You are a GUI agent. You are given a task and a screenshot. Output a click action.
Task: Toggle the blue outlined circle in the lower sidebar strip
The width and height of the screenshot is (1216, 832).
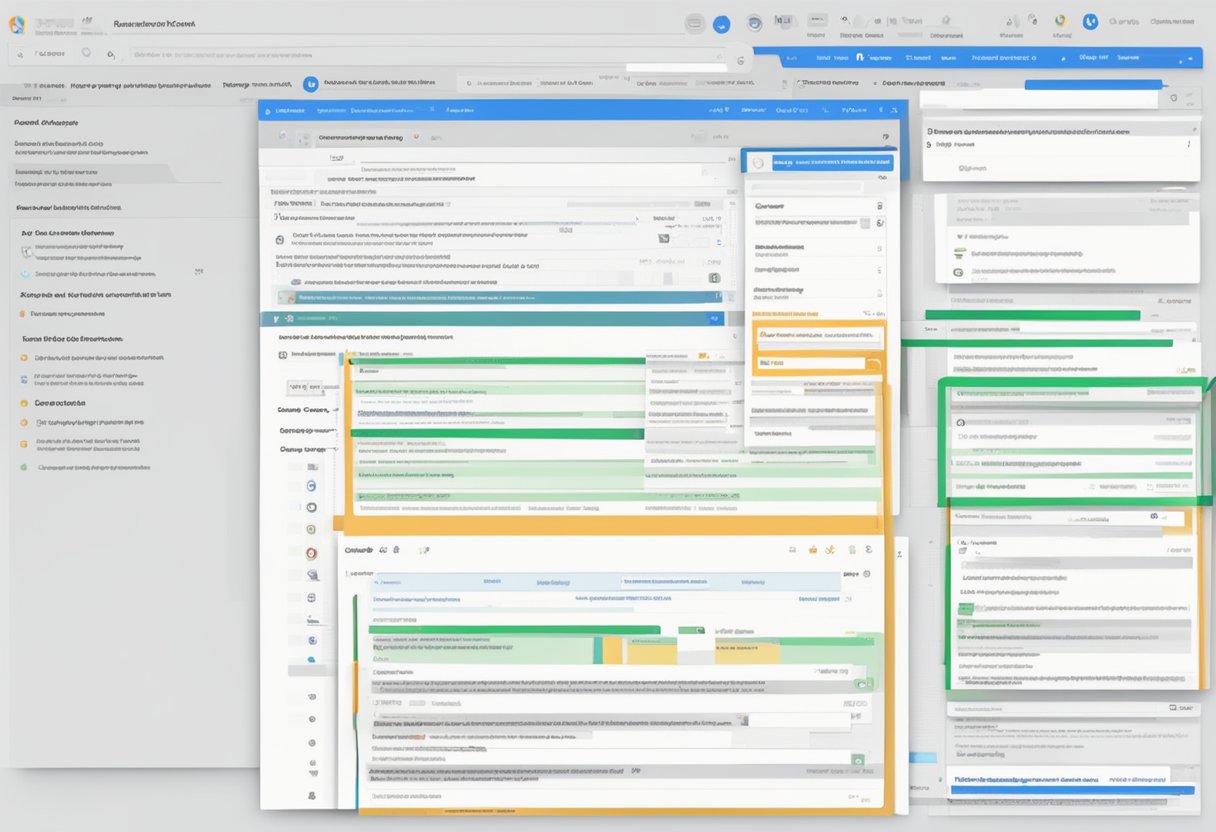[311, 485]
